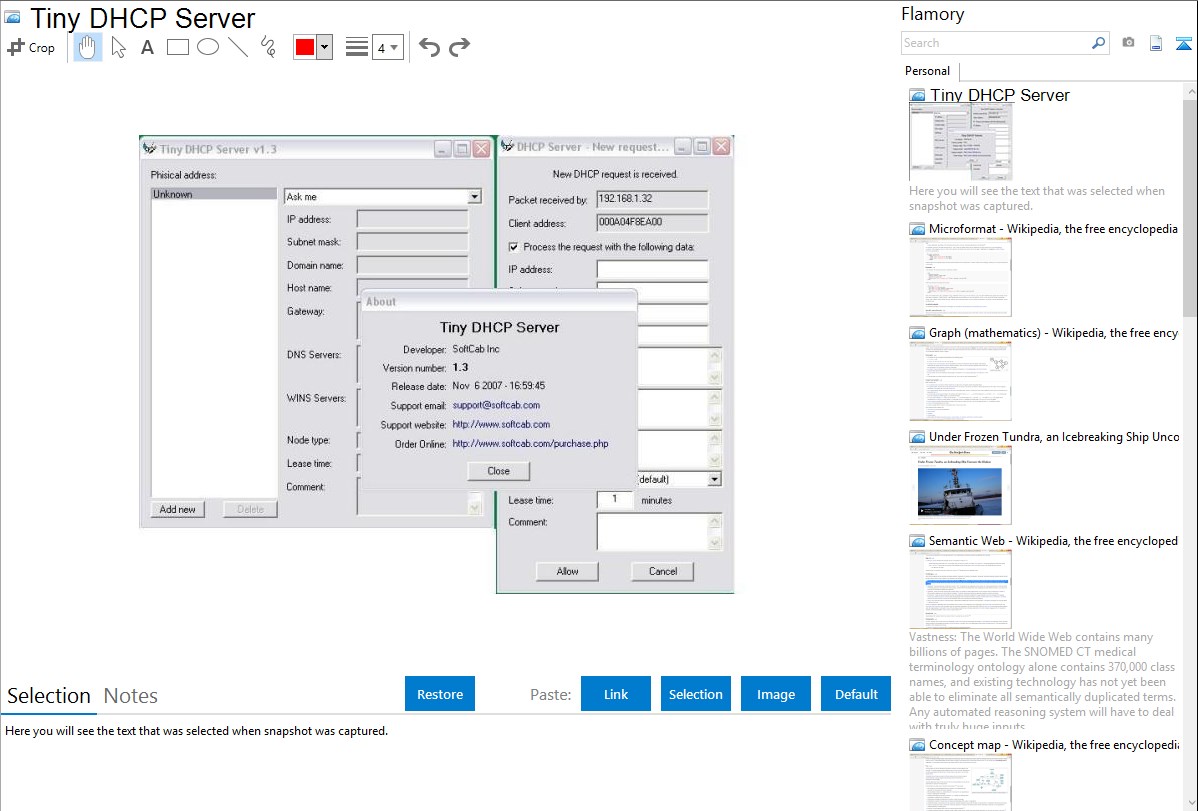Click the Packet received by field
The height and width of the screenshot is (811, 1198).
pyautogui.click(x=652, y=199)
